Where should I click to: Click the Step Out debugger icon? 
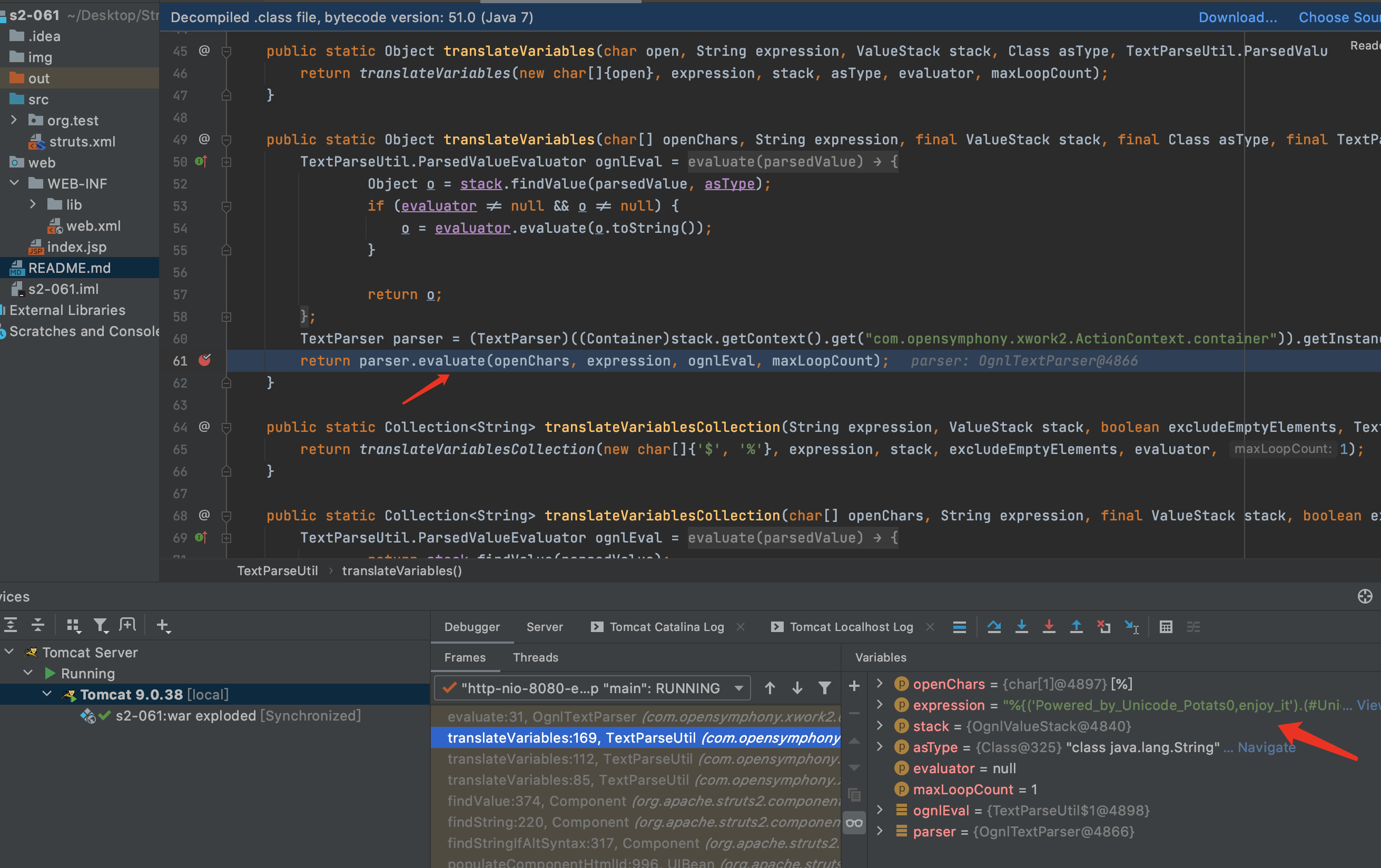1076,626
